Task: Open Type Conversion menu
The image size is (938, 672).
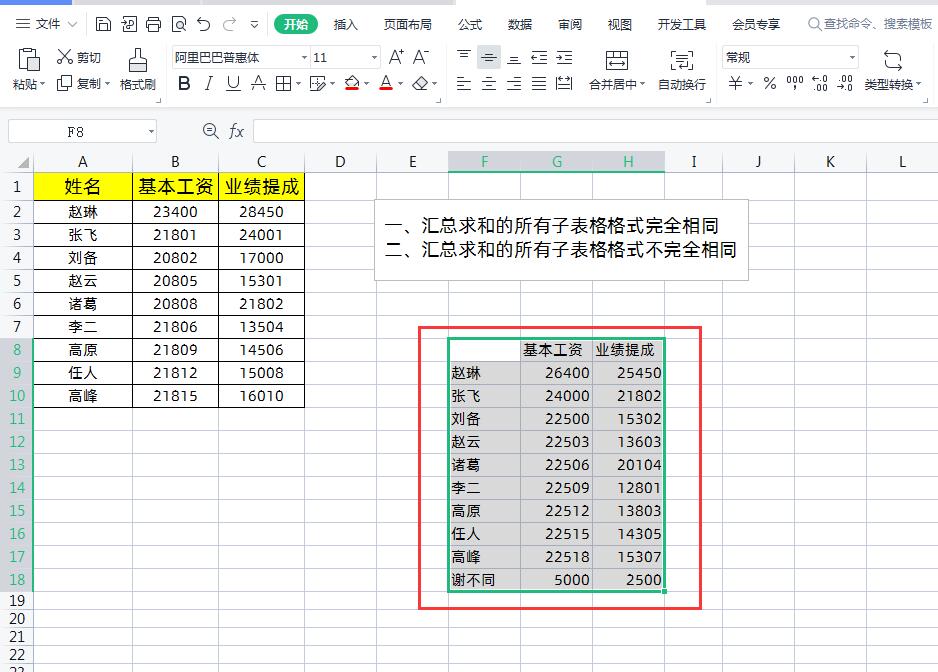Action: (x=893, y=70)
